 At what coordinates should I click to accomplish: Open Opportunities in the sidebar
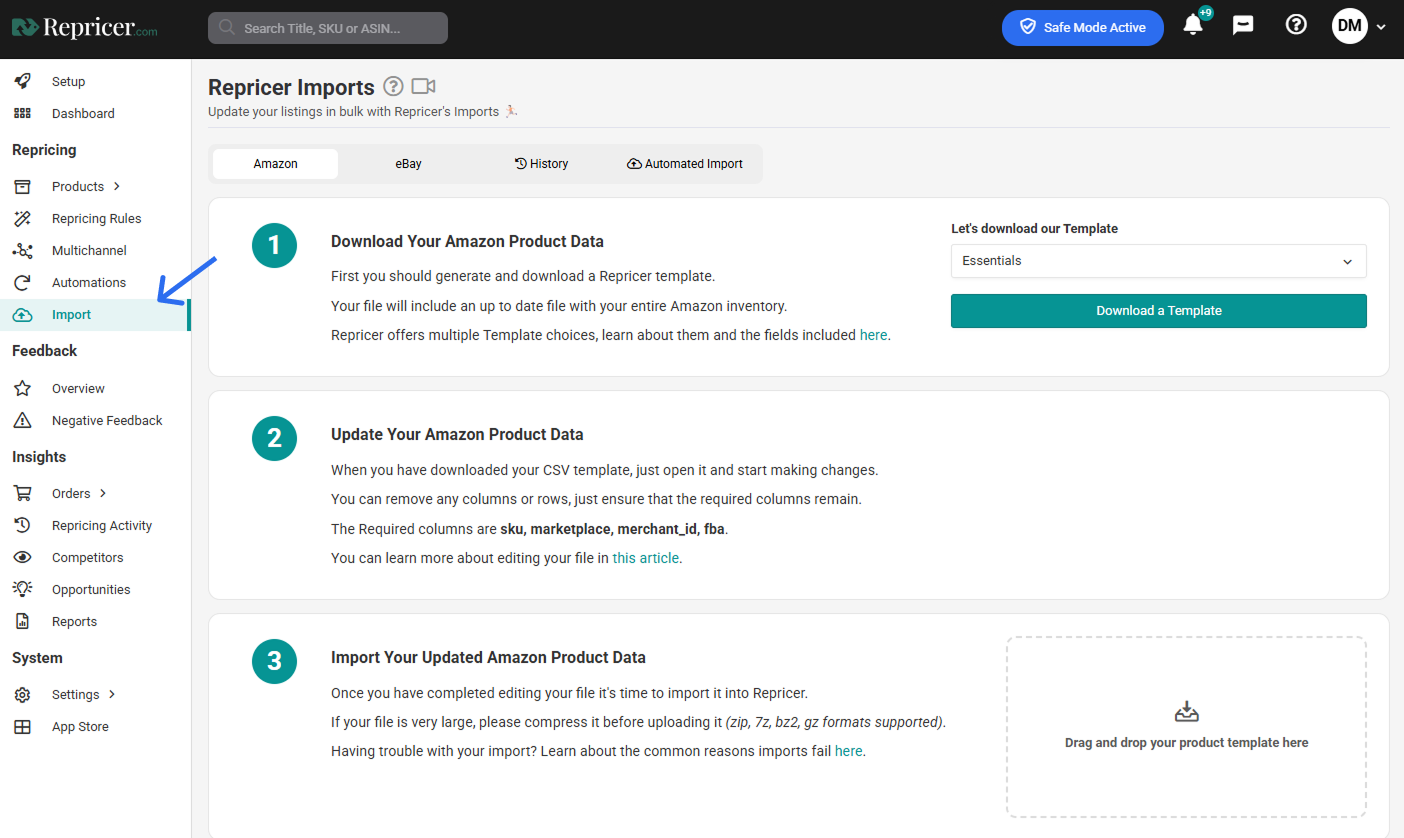pos(91,589)
